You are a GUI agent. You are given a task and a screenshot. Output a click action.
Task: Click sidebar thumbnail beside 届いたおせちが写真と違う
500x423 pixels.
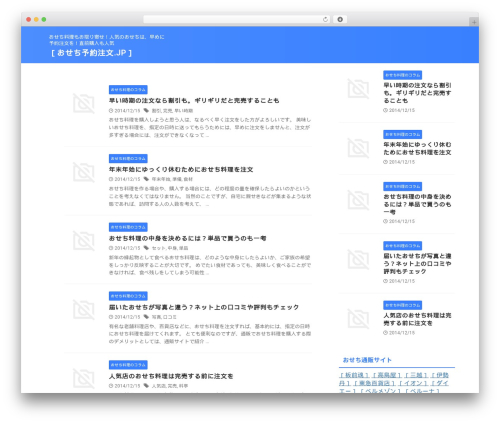click(x=358, y=259)
